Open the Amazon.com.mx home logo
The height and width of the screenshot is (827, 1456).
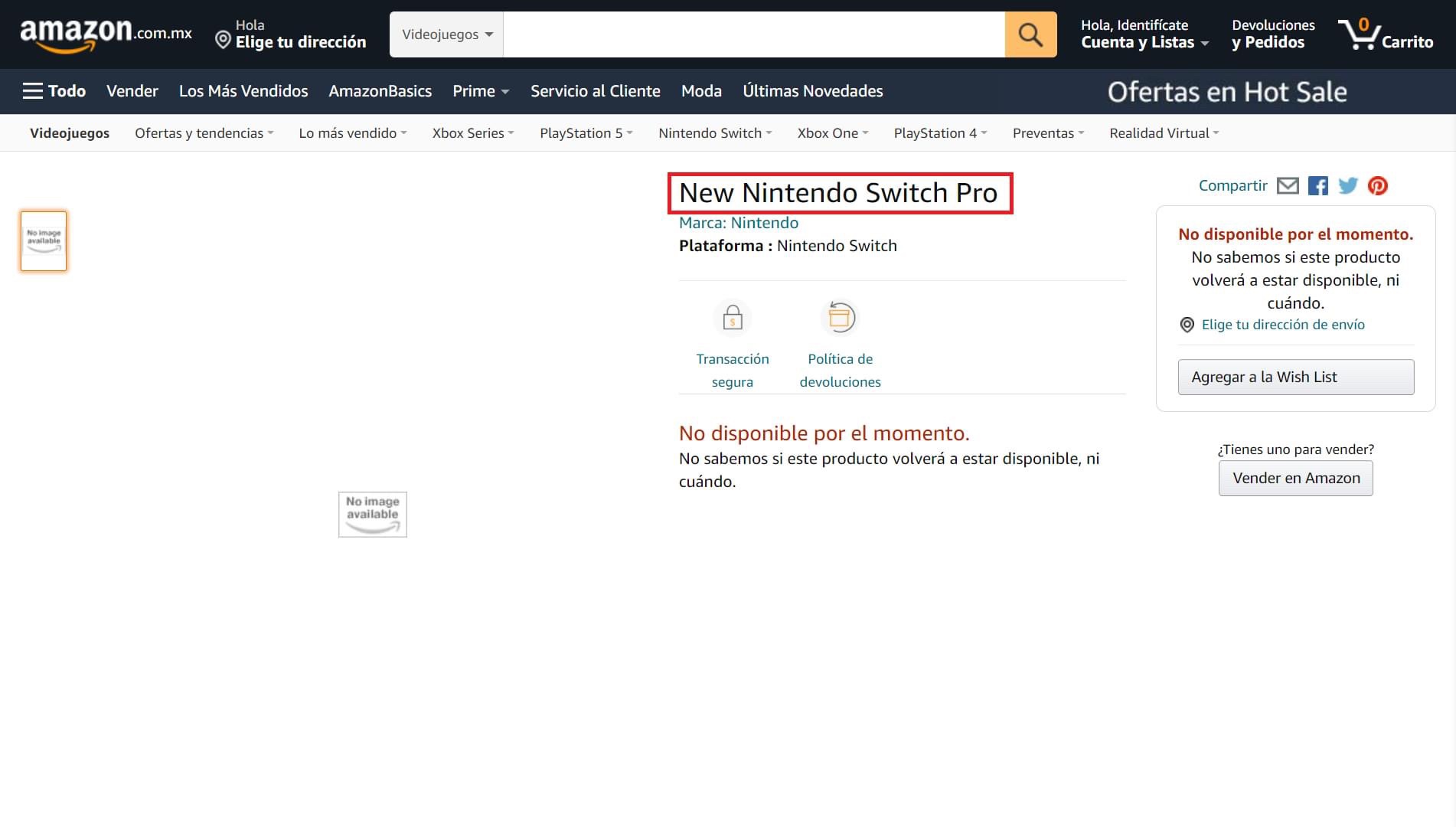pyautogui.click(x=106, y=34)
